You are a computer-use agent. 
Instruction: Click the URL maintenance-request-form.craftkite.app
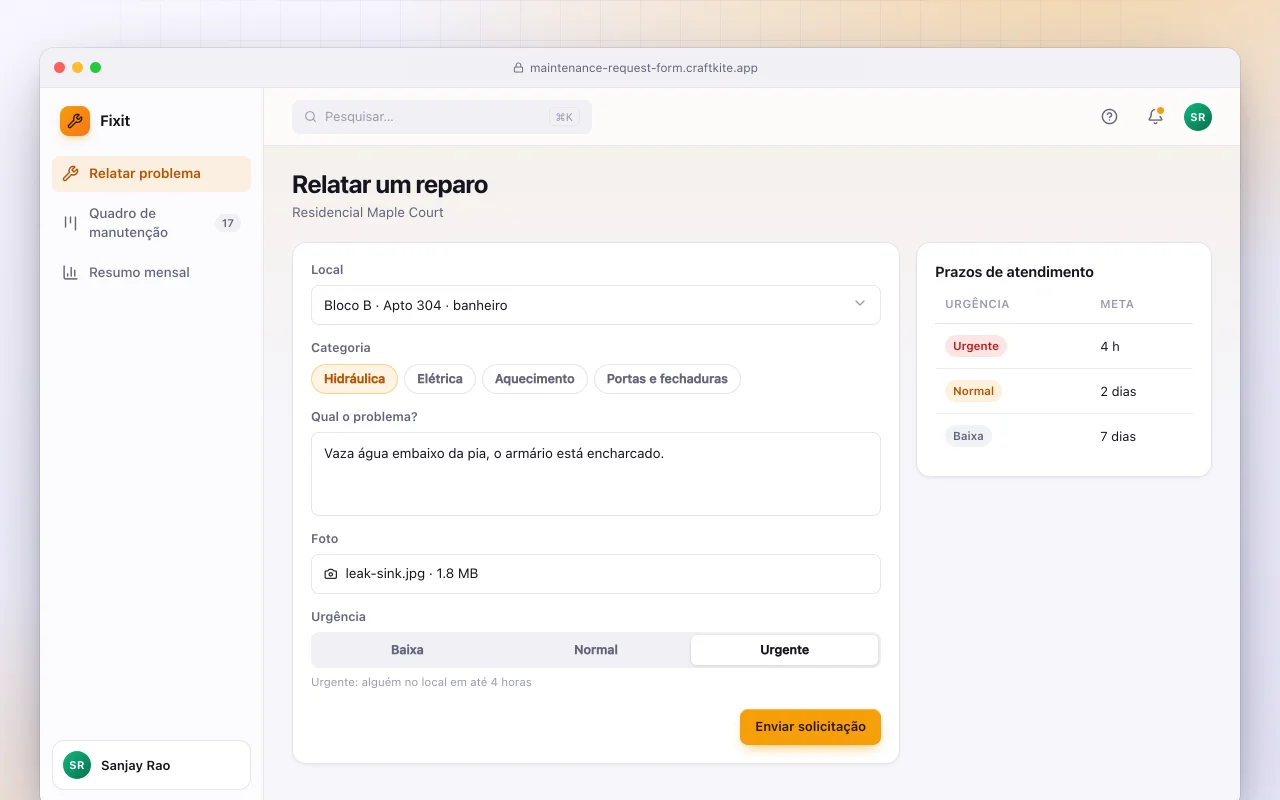pyautogui.click(x=644, y=68)
